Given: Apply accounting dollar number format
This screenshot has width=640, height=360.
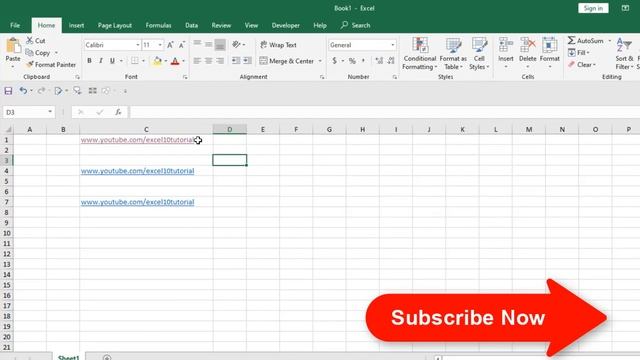Looking at the screenshot, I should pos(334,61).
